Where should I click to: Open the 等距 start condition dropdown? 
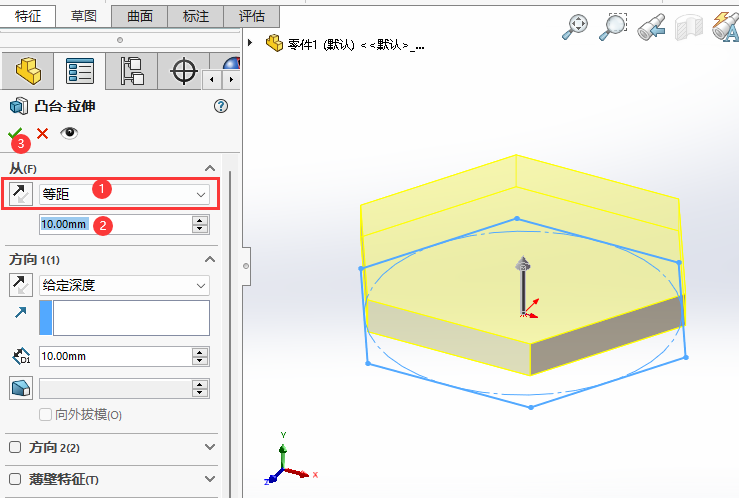pyautogui.click(x=124, y=194)
